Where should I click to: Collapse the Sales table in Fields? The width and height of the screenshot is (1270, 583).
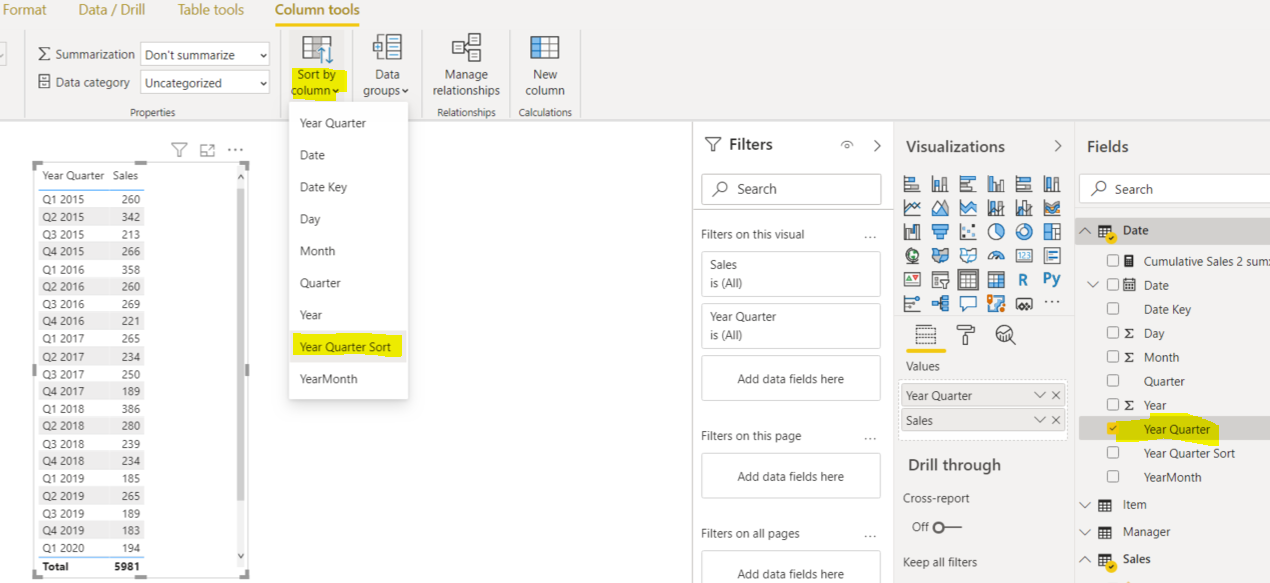point(1086,559)
